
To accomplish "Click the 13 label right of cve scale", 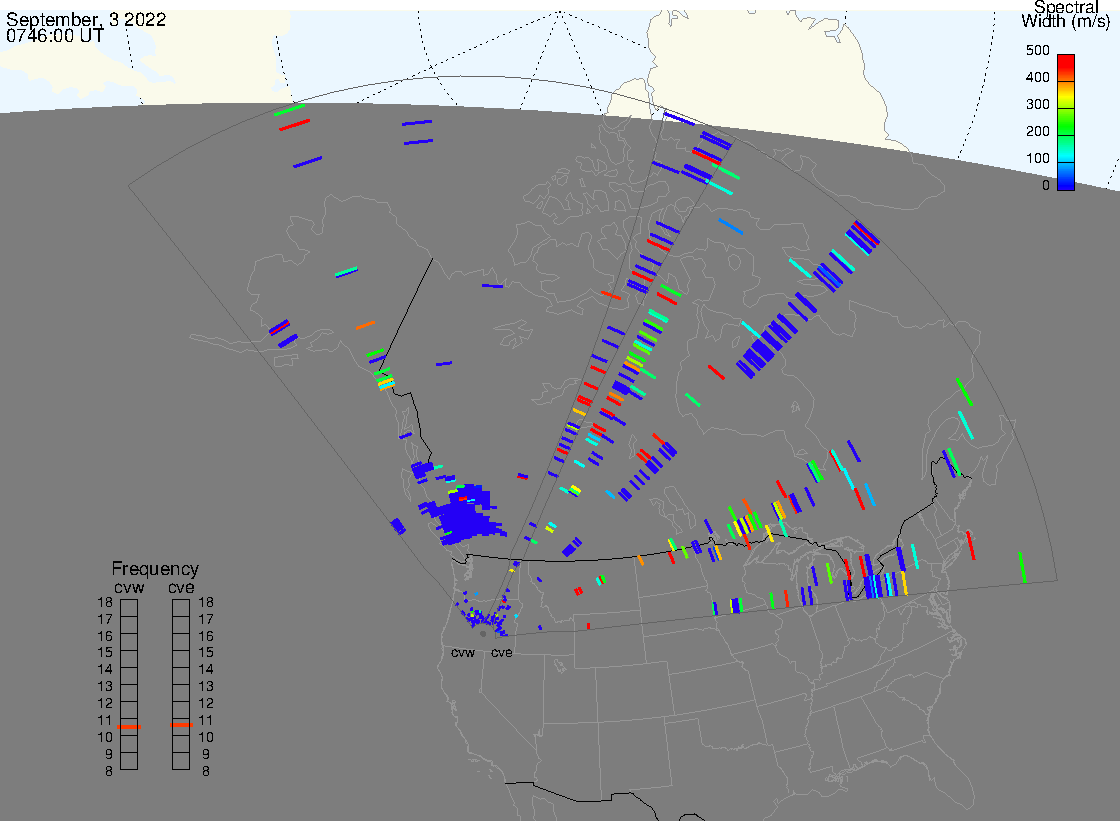I will [x=206, y=687].
